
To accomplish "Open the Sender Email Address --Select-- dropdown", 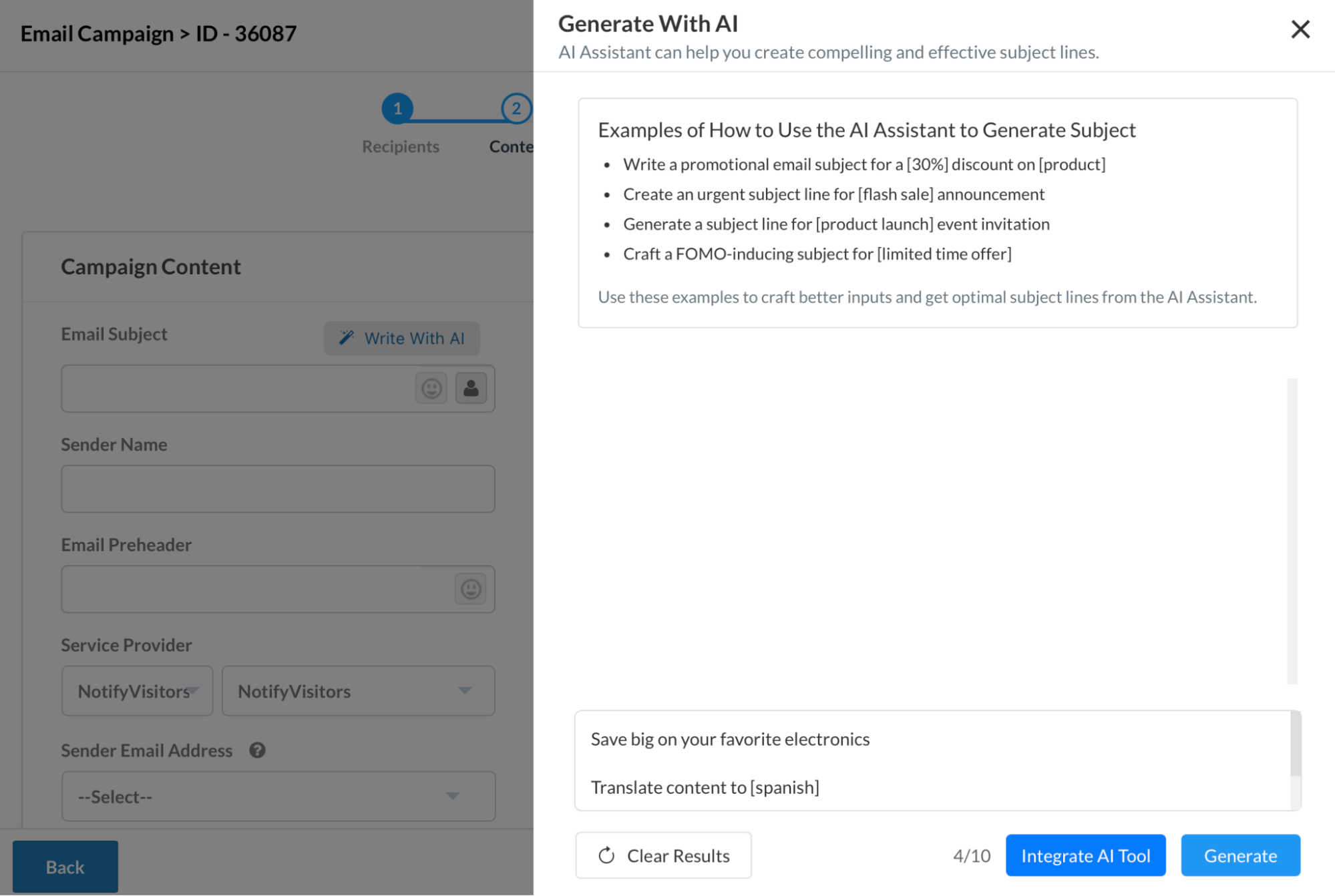I will (x=278, y=797).
